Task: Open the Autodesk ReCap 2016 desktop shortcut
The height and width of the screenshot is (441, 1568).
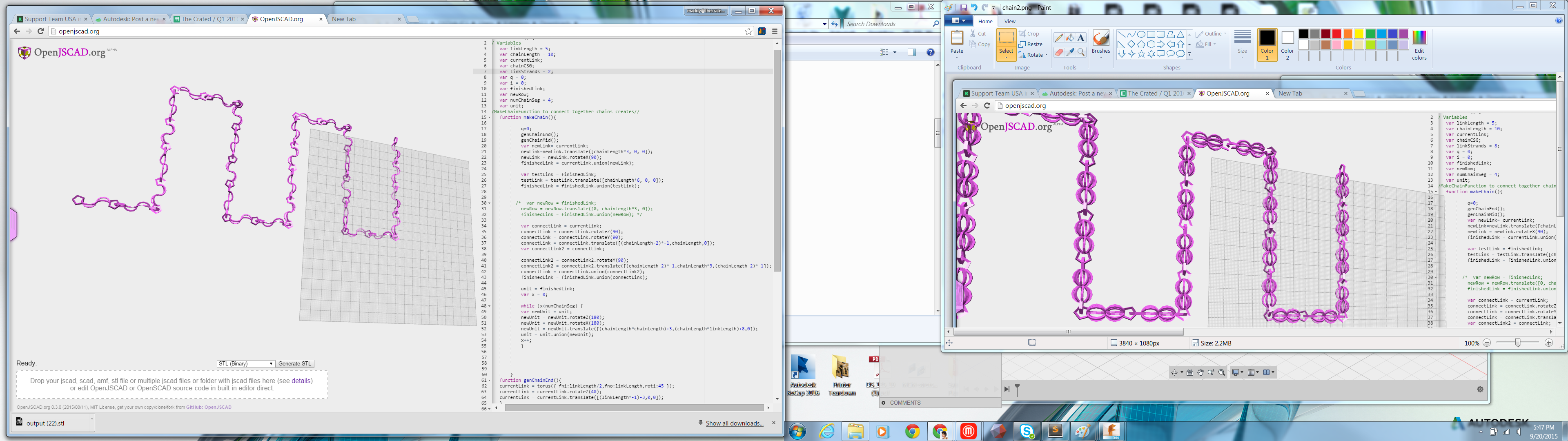Action: point(803,376)
